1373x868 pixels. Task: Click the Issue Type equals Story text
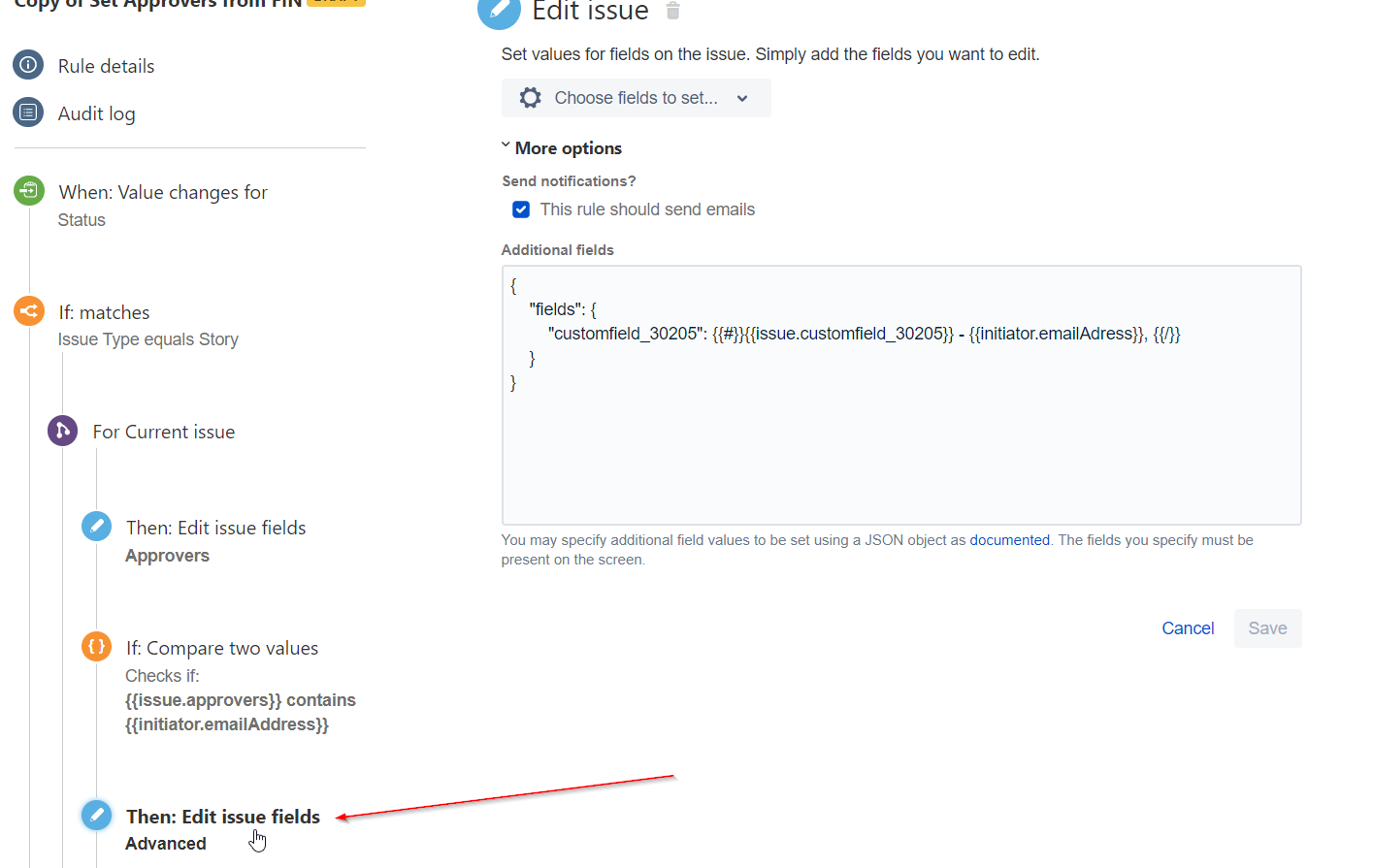pyautogui.click(x=148, y=339)
